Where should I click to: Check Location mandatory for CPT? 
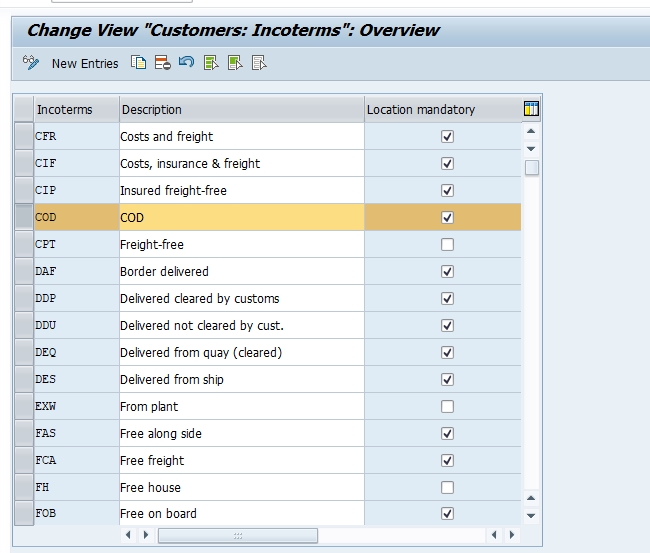tap(447, 245)
